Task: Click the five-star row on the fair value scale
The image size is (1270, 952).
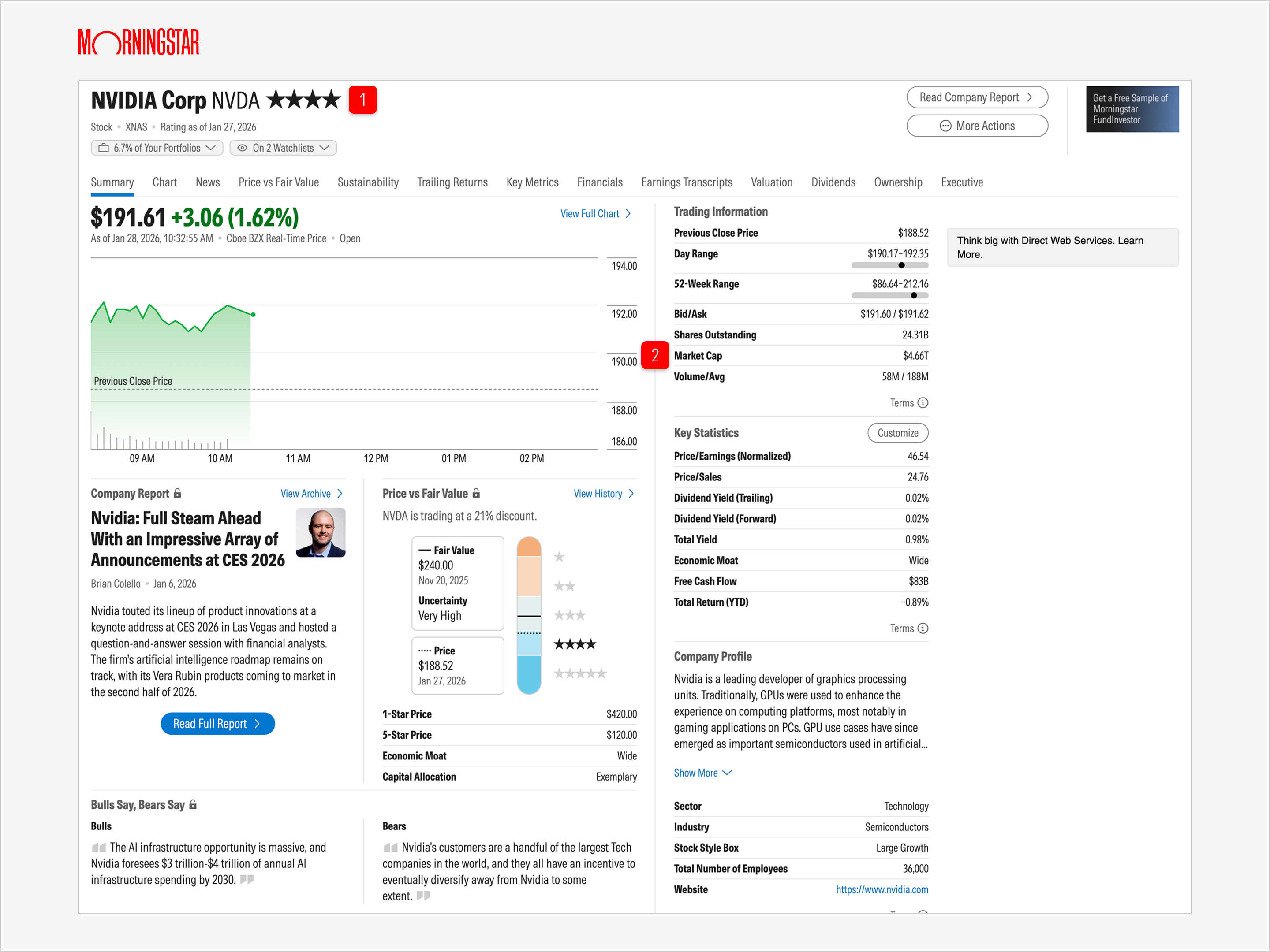Action: click(580, 674)
